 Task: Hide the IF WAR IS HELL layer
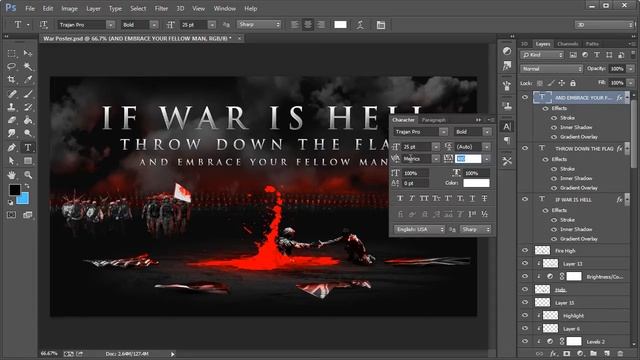point(525,199)
